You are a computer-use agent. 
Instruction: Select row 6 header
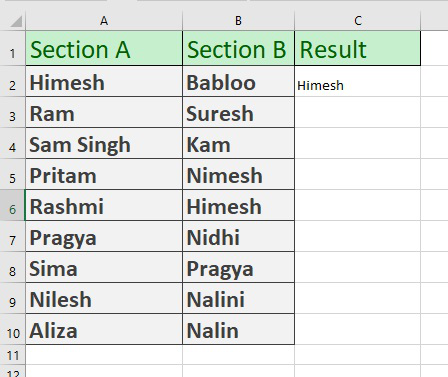click(13, 206)
